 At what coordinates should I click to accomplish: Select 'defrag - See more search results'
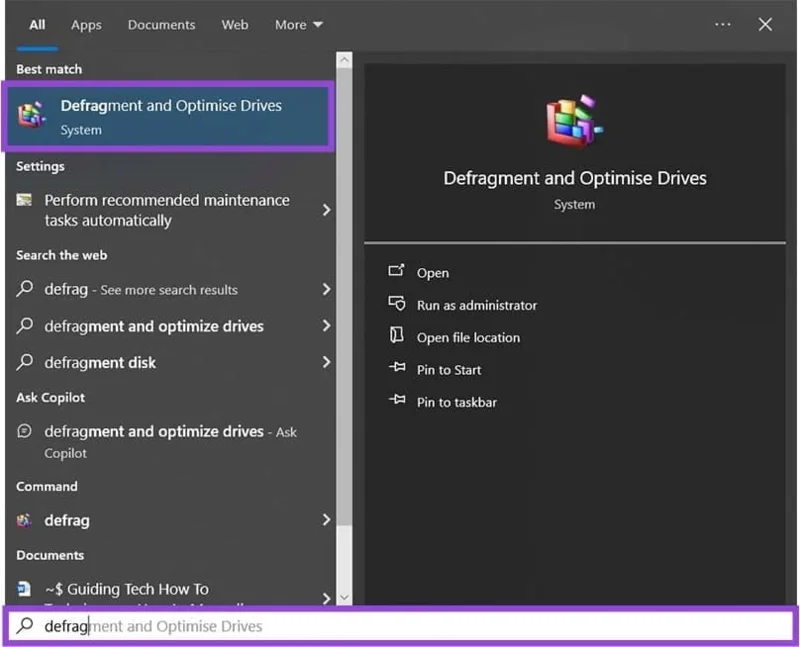coord(140,289)
